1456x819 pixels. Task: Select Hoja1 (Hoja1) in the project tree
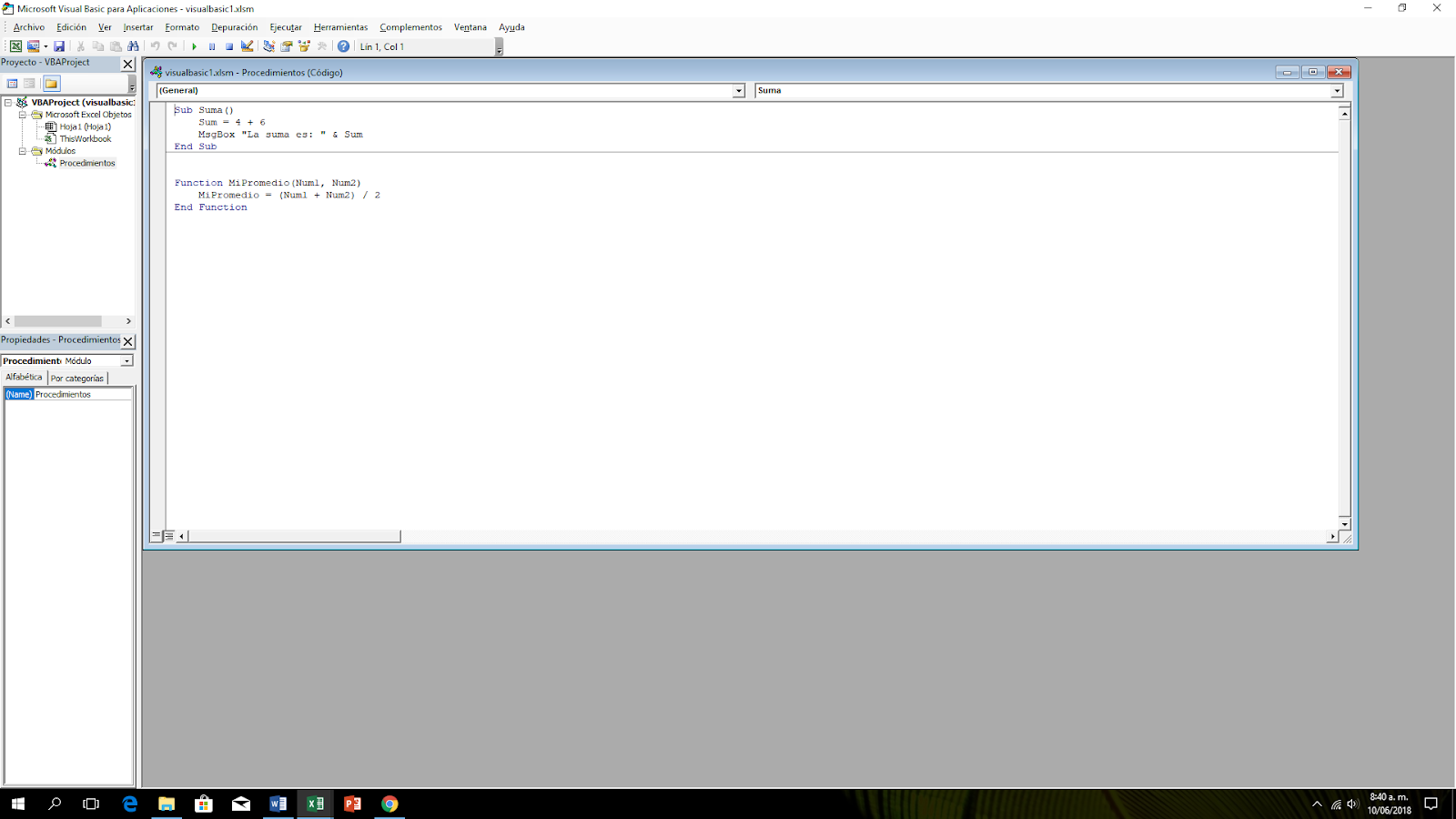coord(85,126)
